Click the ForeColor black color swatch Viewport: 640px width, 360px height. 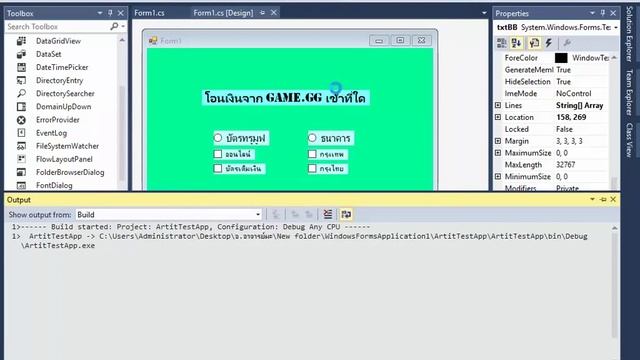[561, 58]
